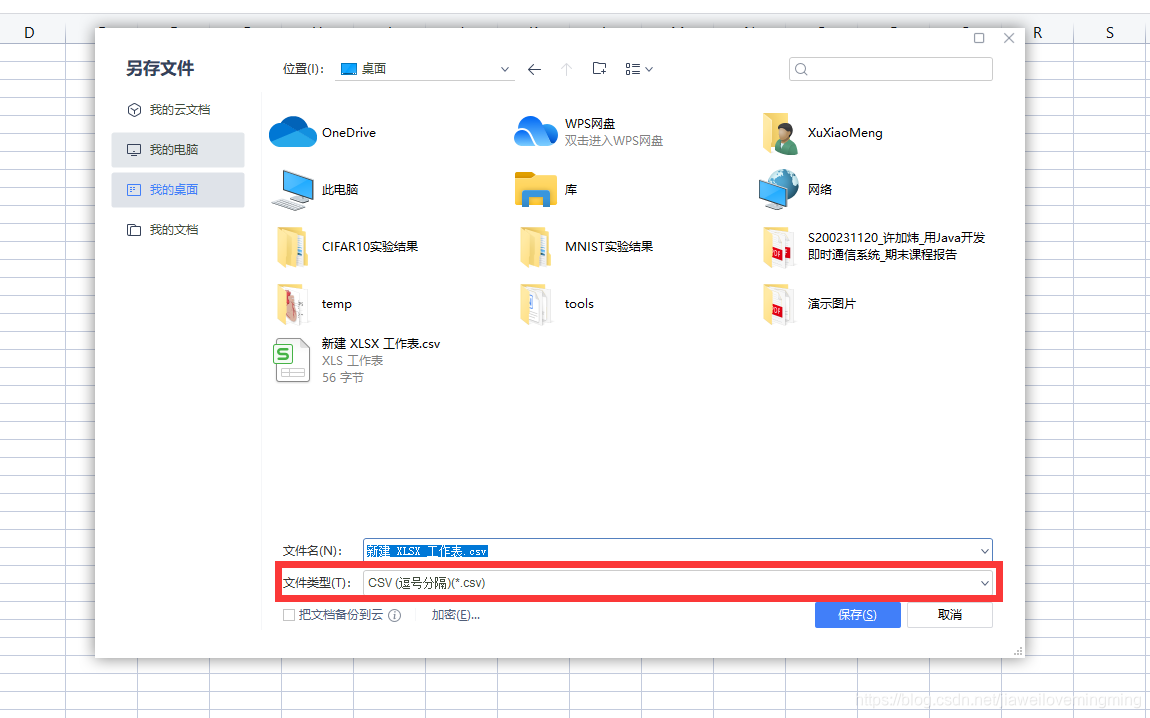The image size is (1150, 718).
Task: Open the XuXiaoMeng user folder icon
Action: [780, 133]
